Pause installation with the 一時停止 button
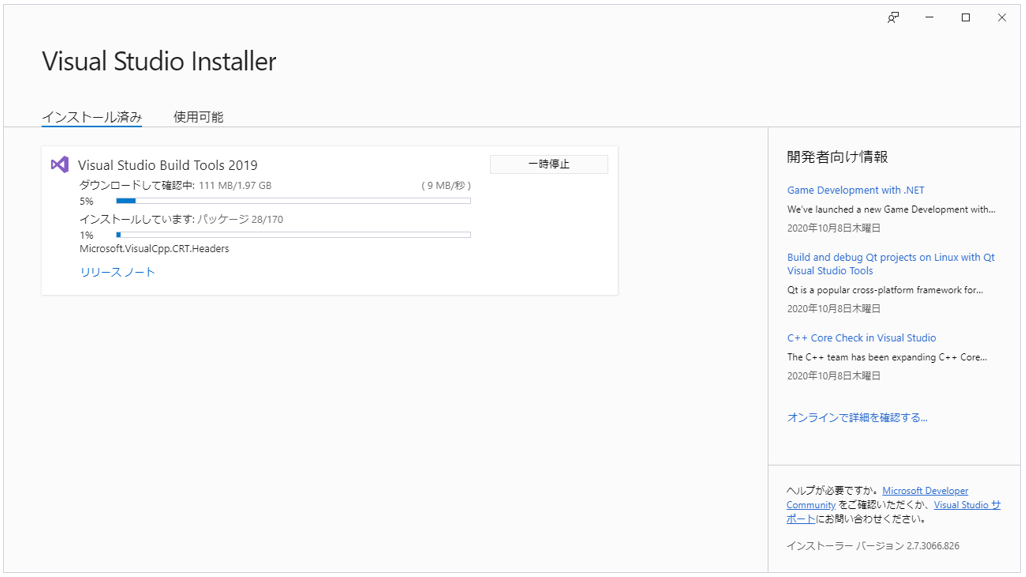Screen dimensions: 1026x577 click(548, 165)
